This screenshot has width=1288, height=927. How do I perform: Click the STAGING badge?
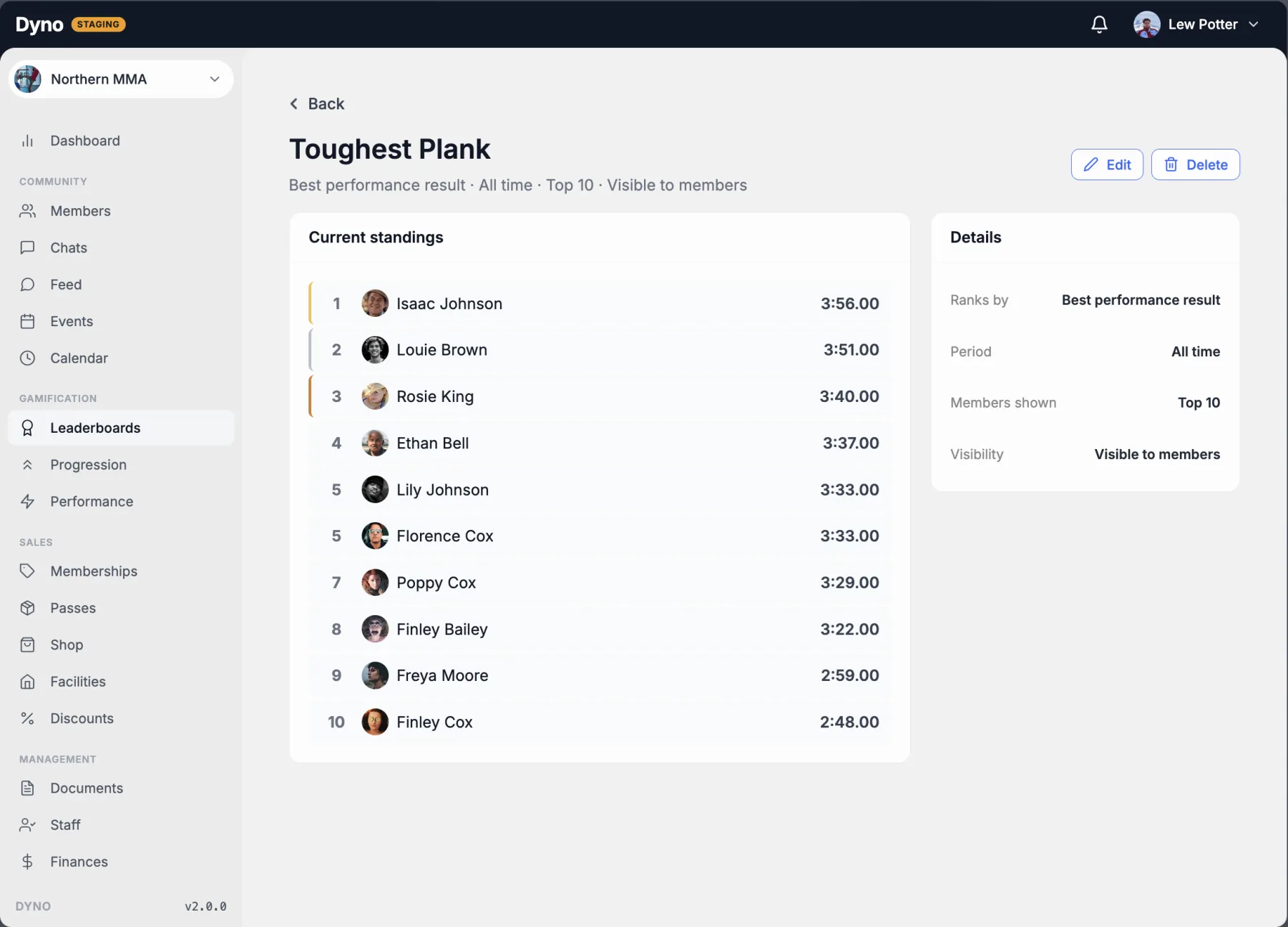tap(99, 24)
